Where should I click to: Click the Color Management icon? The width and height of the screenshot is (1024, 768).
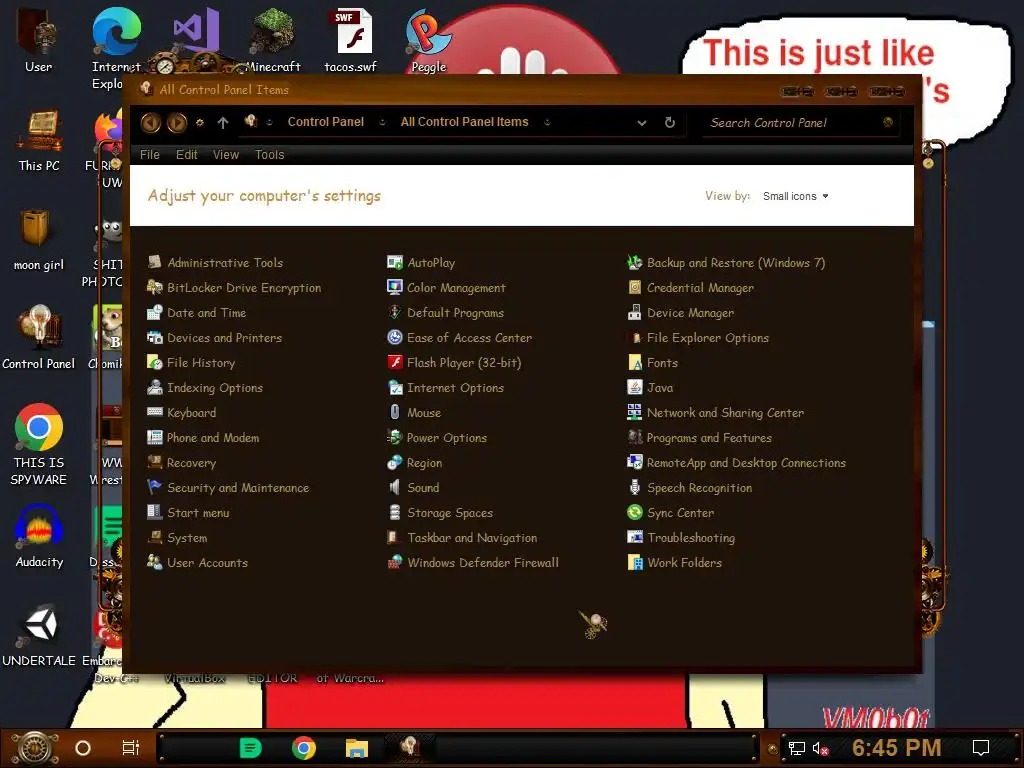(x=394, y=287)
